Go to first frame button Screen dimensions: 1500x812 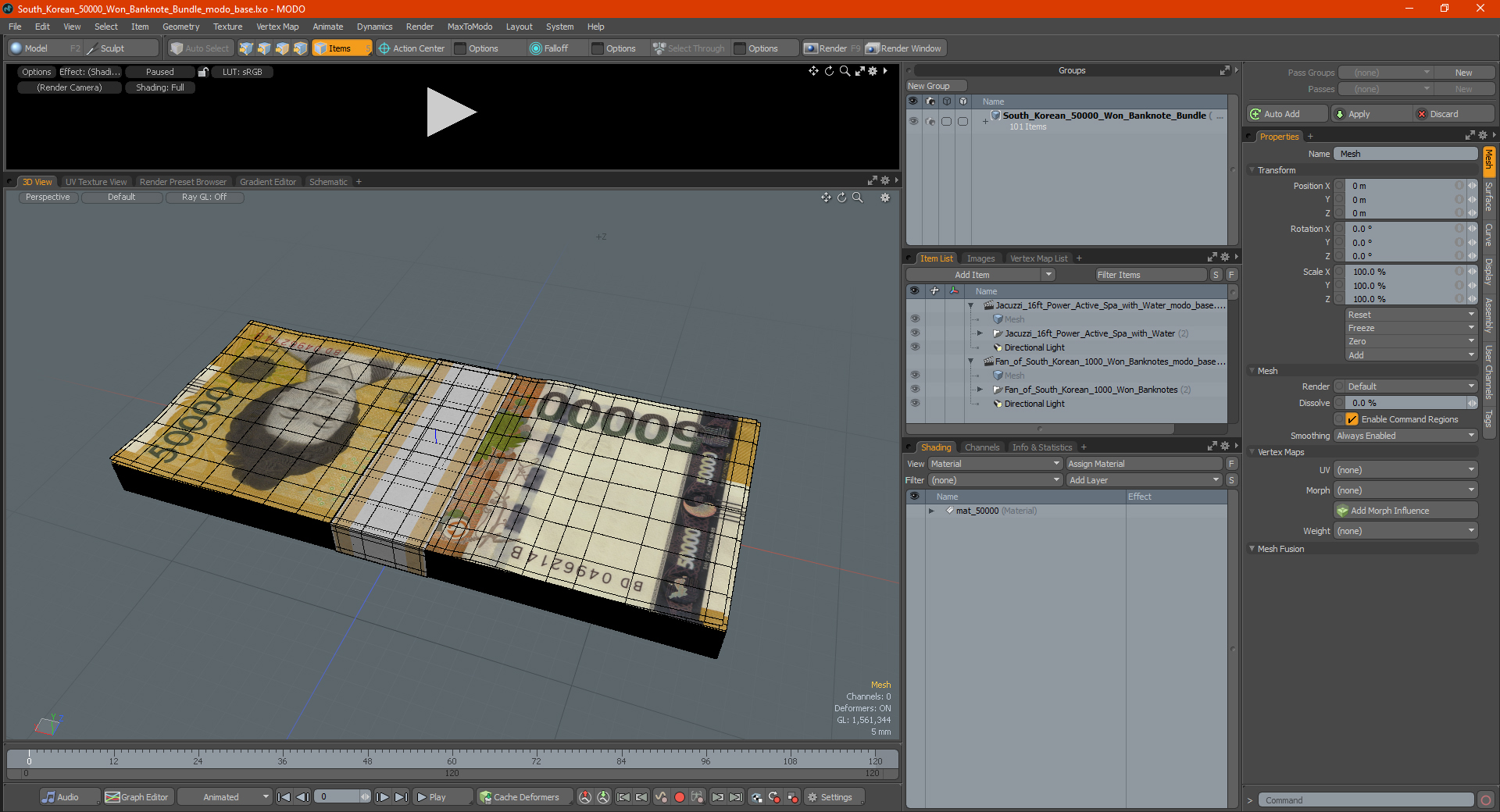coord(284,797)
